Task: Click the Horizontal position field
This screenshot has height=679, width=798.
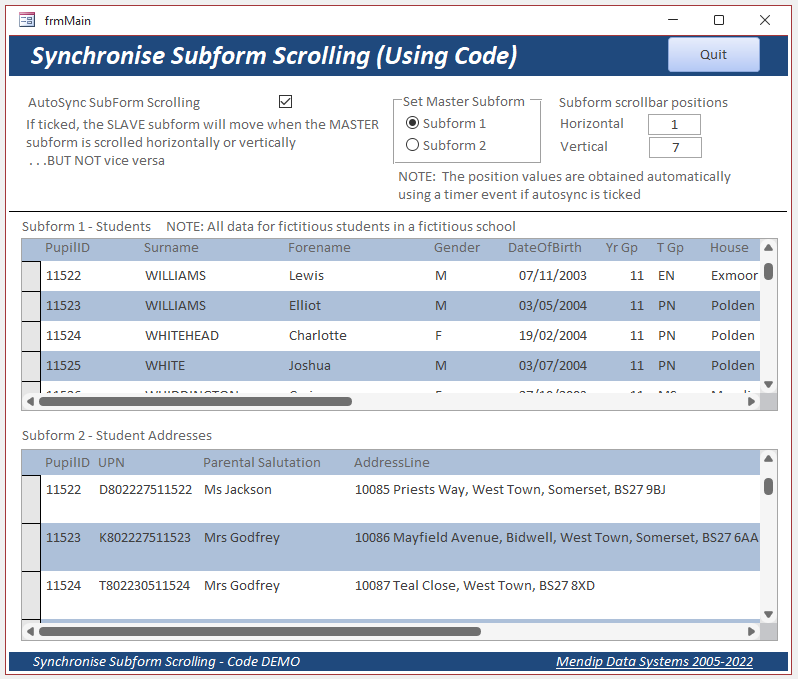Action: point(674,125)
